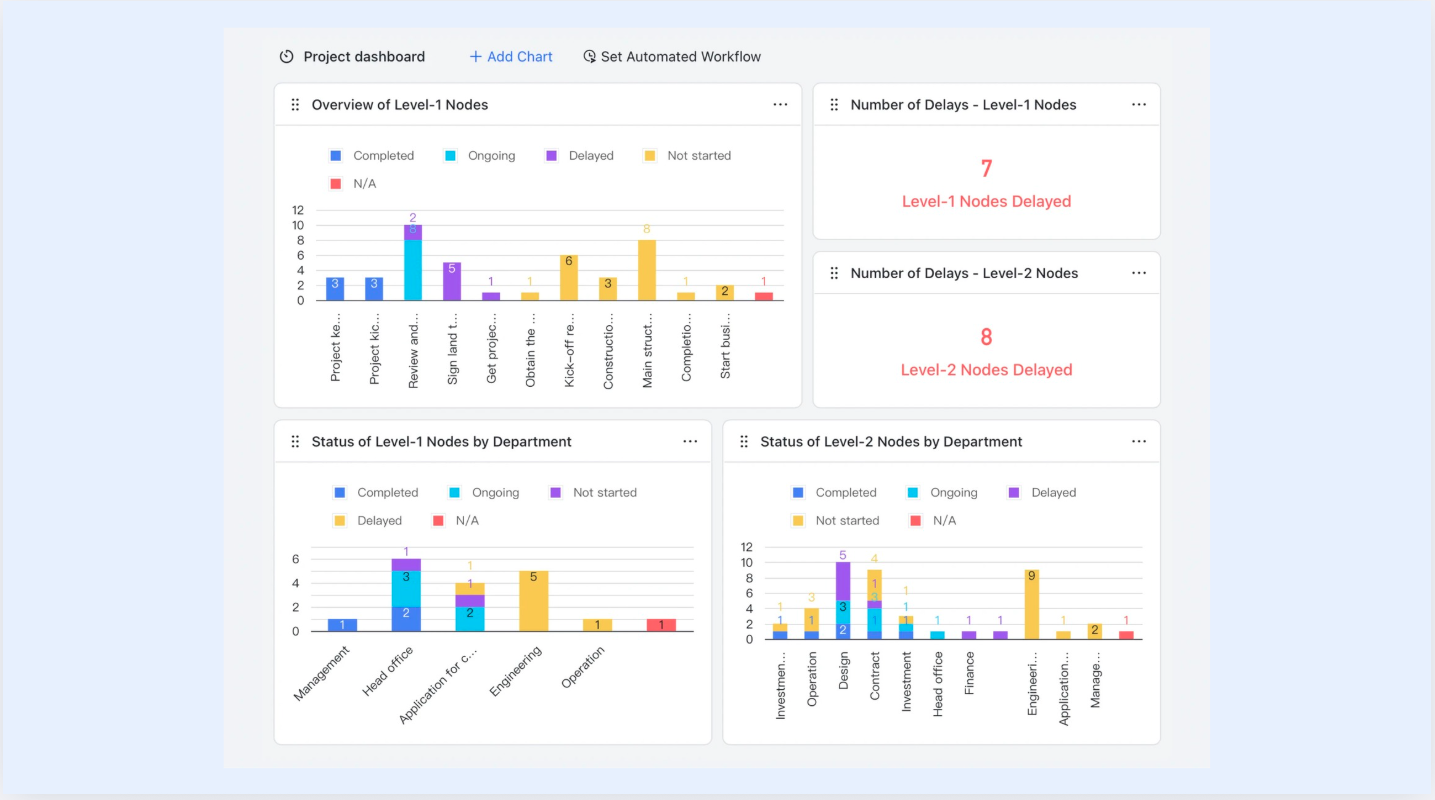Click the Project dashboard clock icon
The width and height of the screenshot is (1435, 800).
coord(286,57)
